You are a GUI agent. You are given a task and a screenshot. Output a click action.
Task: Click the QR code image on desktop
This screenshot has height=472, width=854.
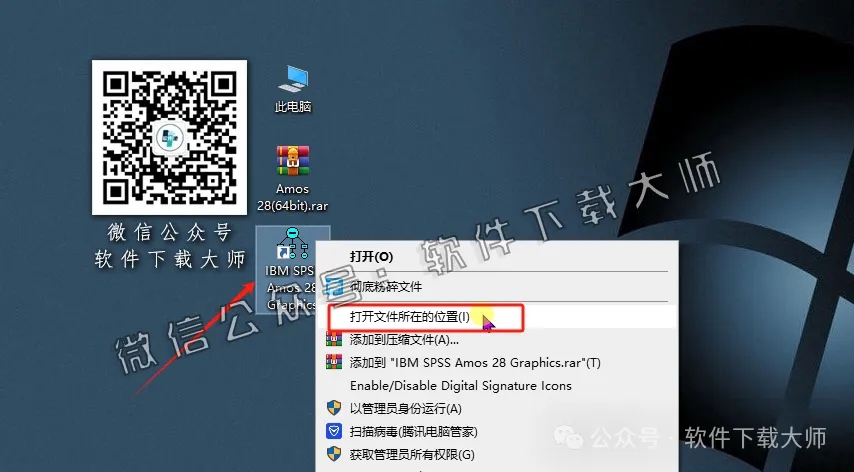pyautogui.click(x=169, y=137)
